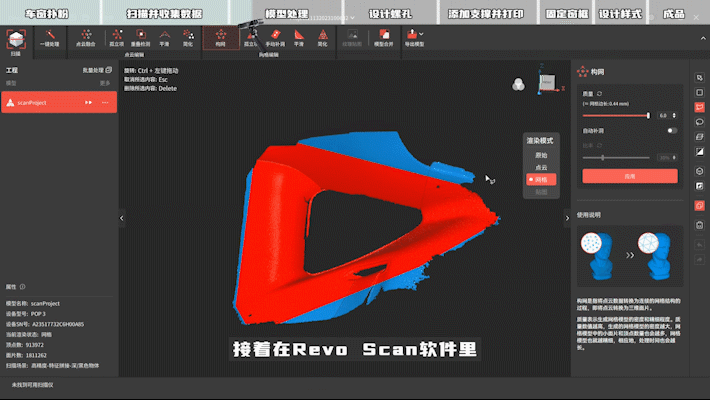
Task: Toggle the 自动补洞 auto hole-fill switch
Action: [x=671, y=130]
